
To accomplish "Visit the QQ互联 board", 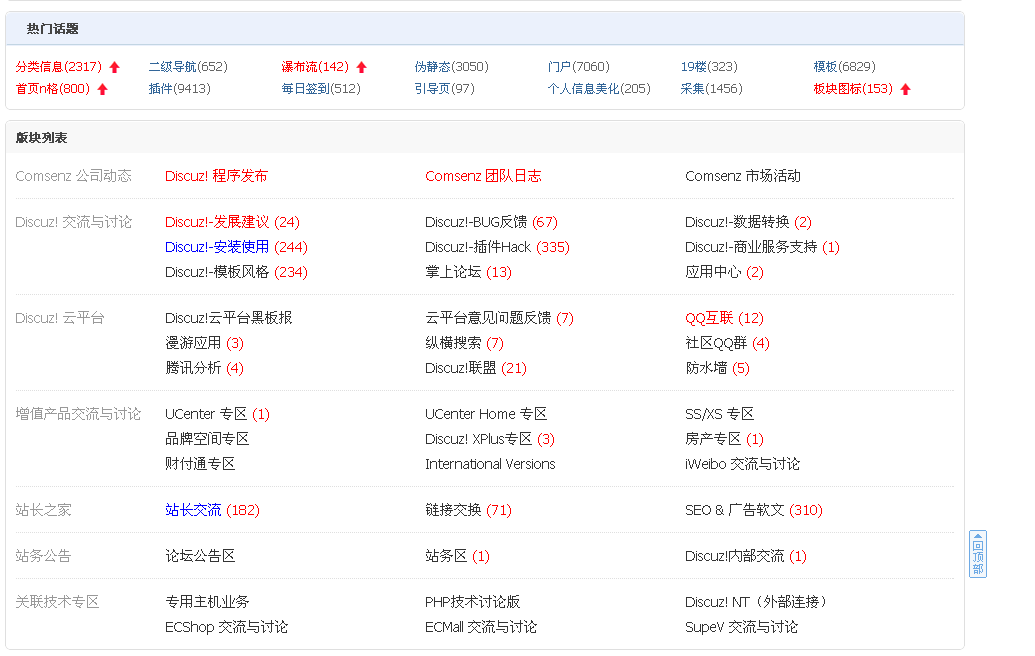I will [x=709, y=318].
